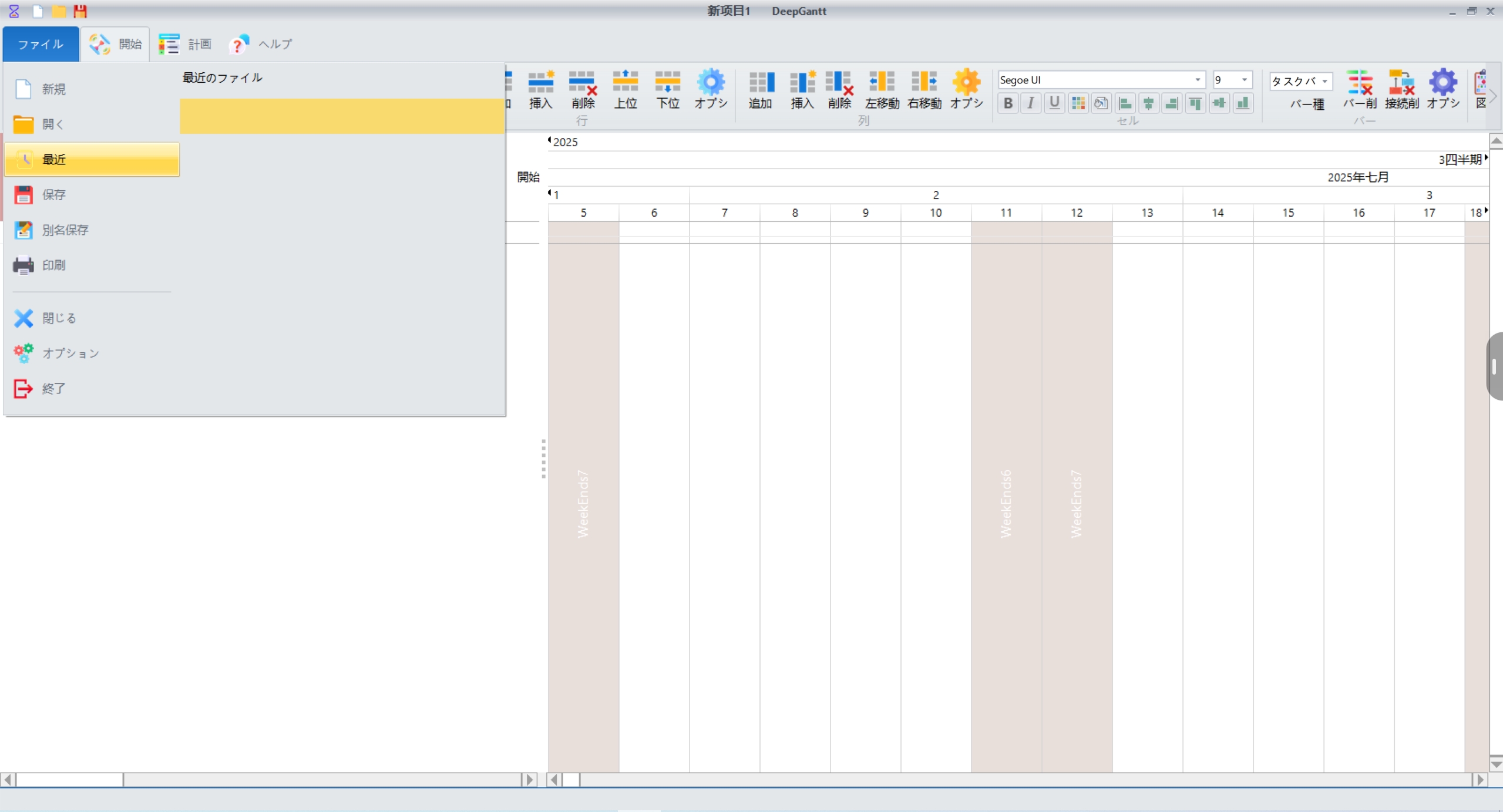Image resolution: width=1503 pixels, height=812 pixels.
Task: Click right arrow beside 3四半期
Action: pos(1486,158)
